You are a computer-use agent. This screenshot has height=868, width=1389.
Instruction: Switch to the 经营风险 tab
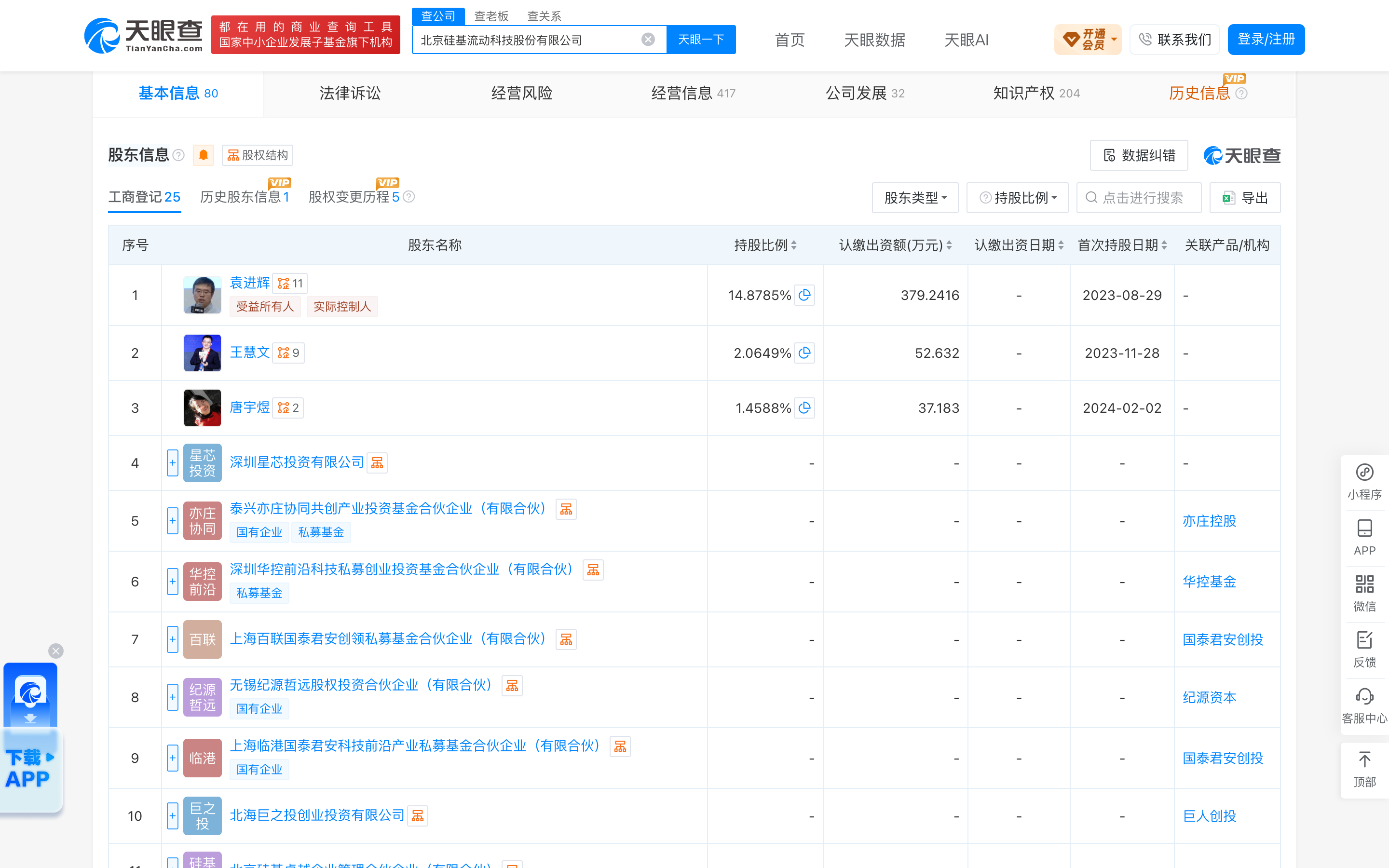(522, 93)
